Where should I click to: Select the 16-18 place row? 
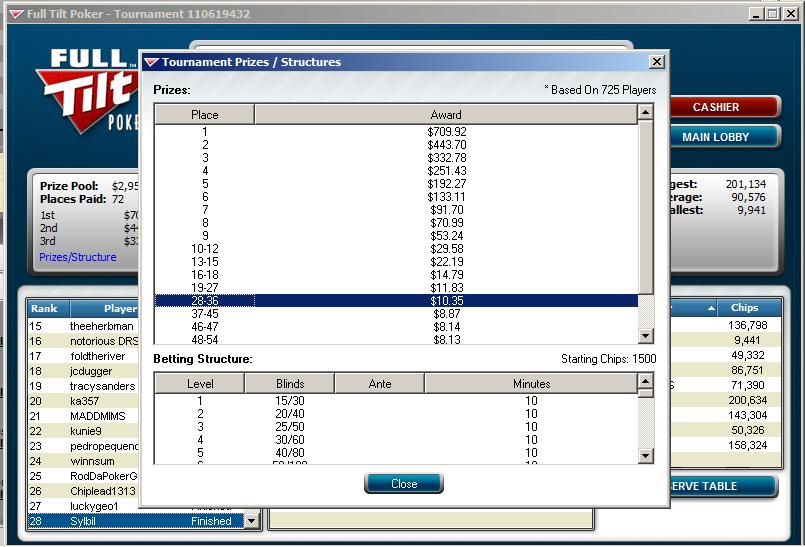click(396, 275)
